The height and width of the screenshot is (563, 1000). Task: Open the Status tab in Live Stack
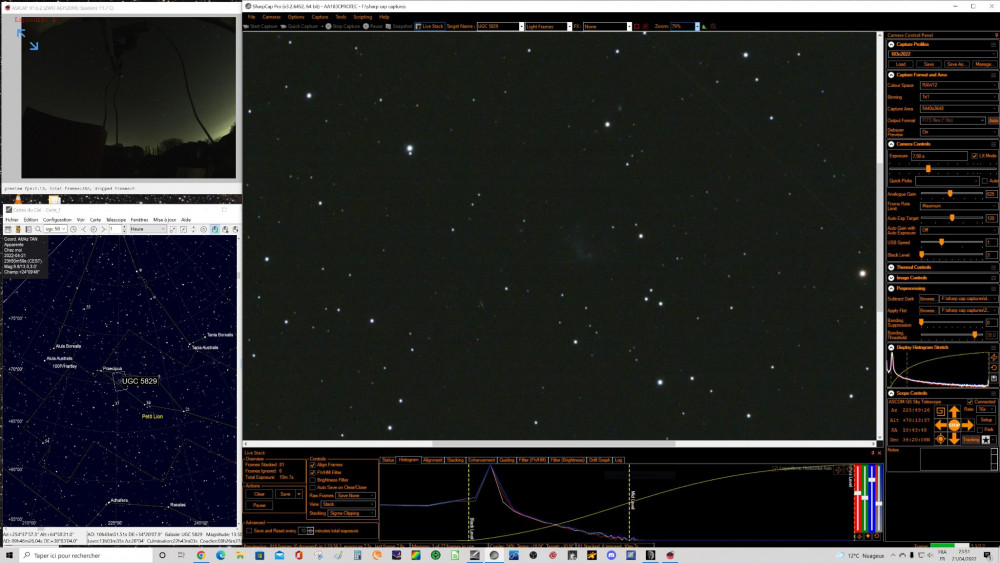[388, 460]
